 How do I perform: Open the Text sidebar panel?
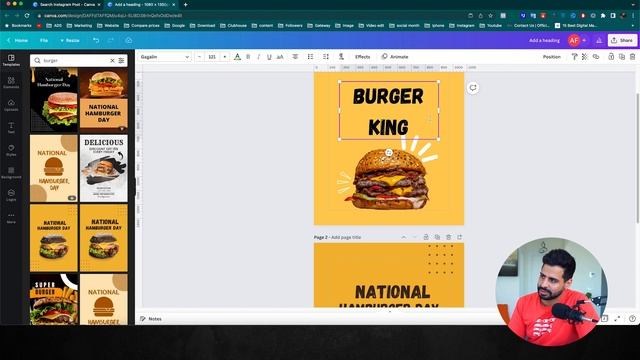(x=11, y=127)
